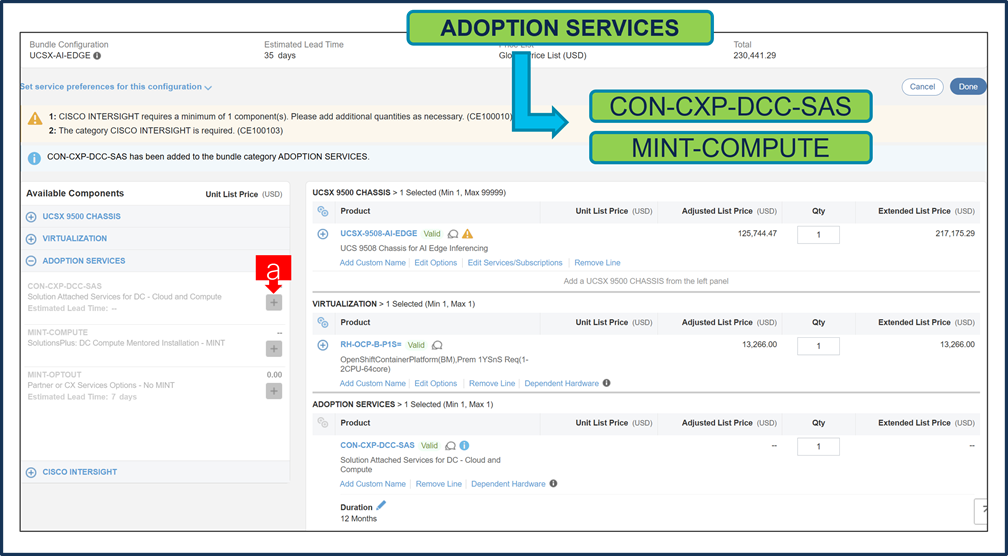Add CON-CXP-DCC-SAS using its plus button
The image size is (1008, 556).
(x=274, y=302)
